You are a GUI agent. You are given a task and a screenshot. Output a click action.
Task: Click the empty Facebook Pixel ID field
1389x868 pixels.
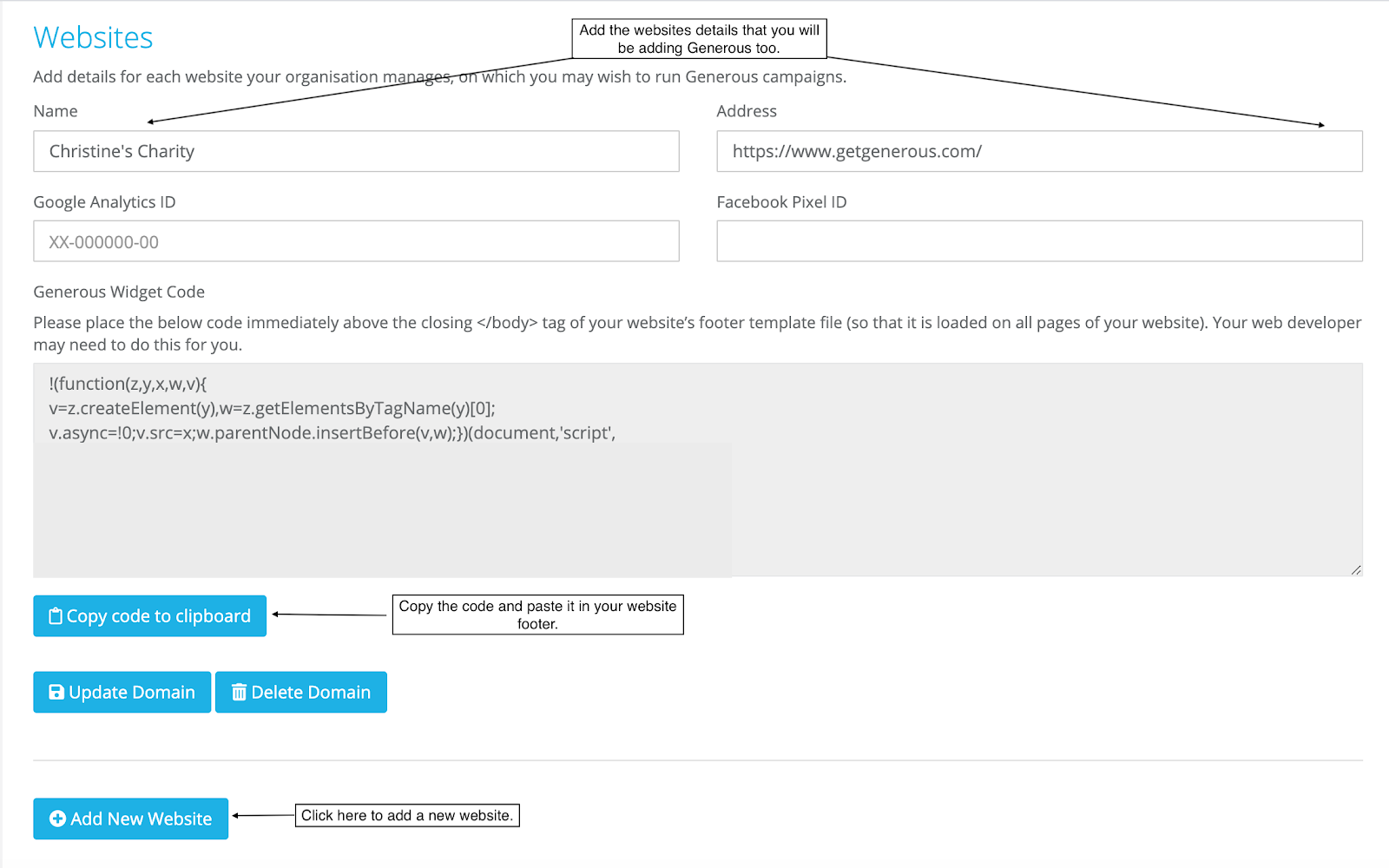1039,241
